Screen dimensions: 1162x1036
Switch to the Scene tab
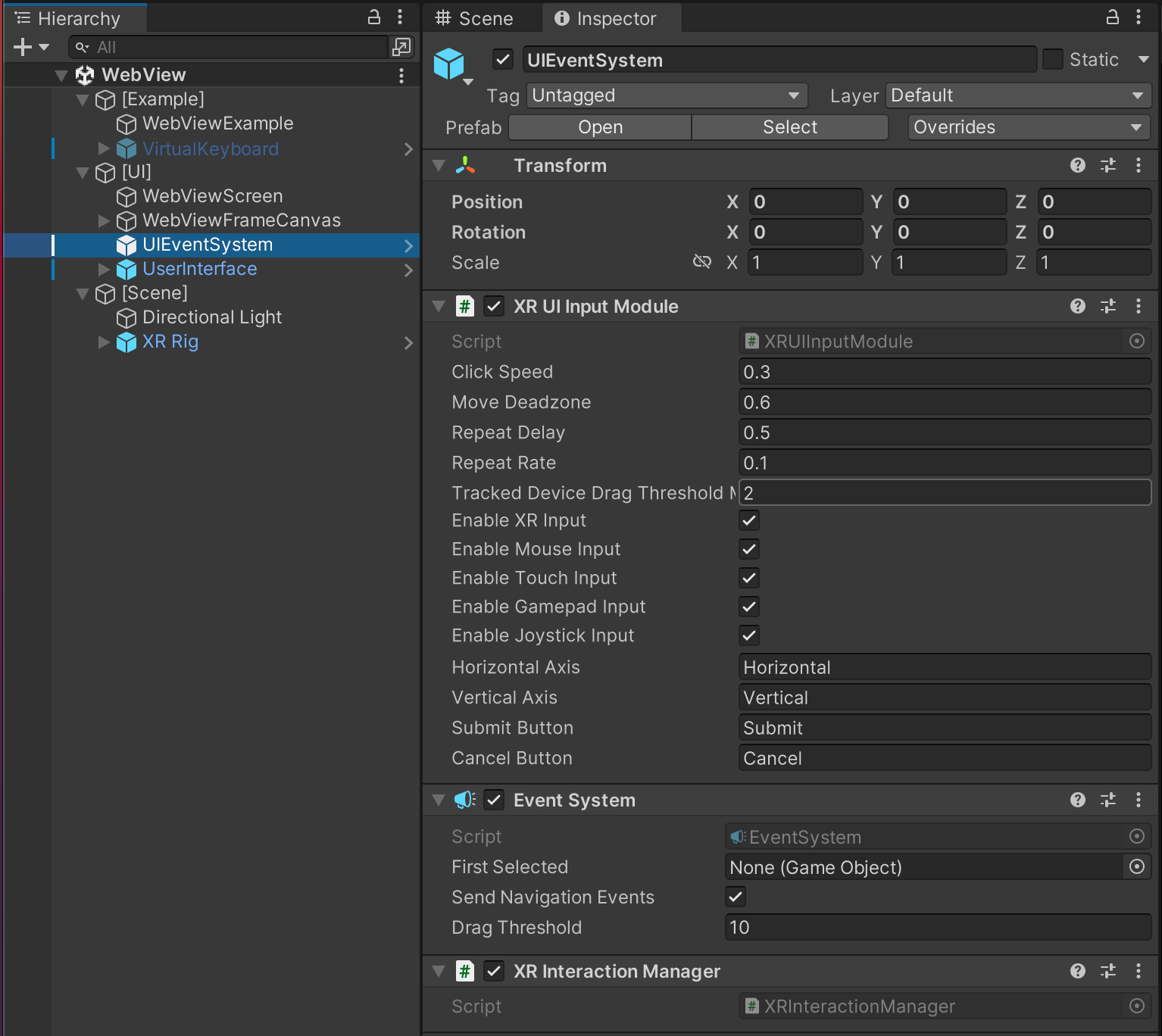click(x=483, y=17)
